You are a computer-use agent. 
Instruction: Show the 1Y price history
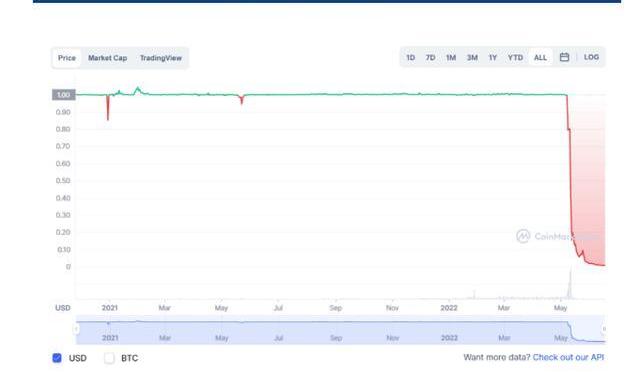(493, 58)
